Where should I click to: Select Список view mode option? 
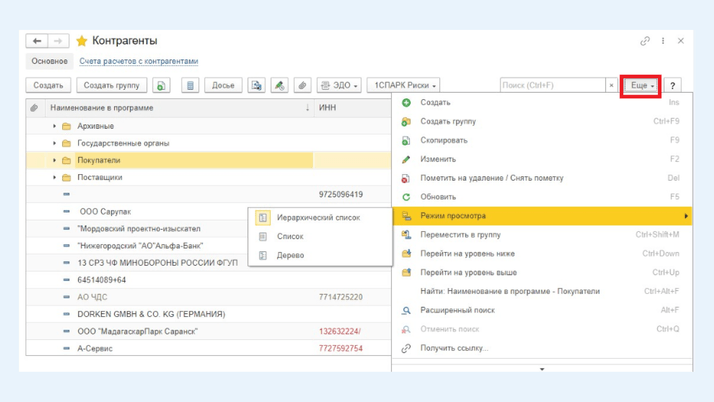point(289,236)
